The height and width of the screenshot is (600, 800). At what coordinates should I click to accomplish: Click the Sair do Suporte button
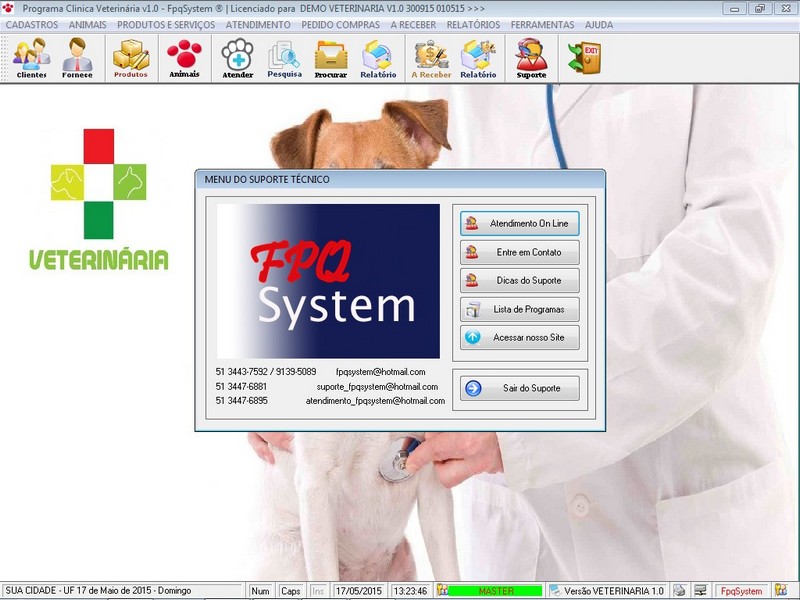point(519,388)
